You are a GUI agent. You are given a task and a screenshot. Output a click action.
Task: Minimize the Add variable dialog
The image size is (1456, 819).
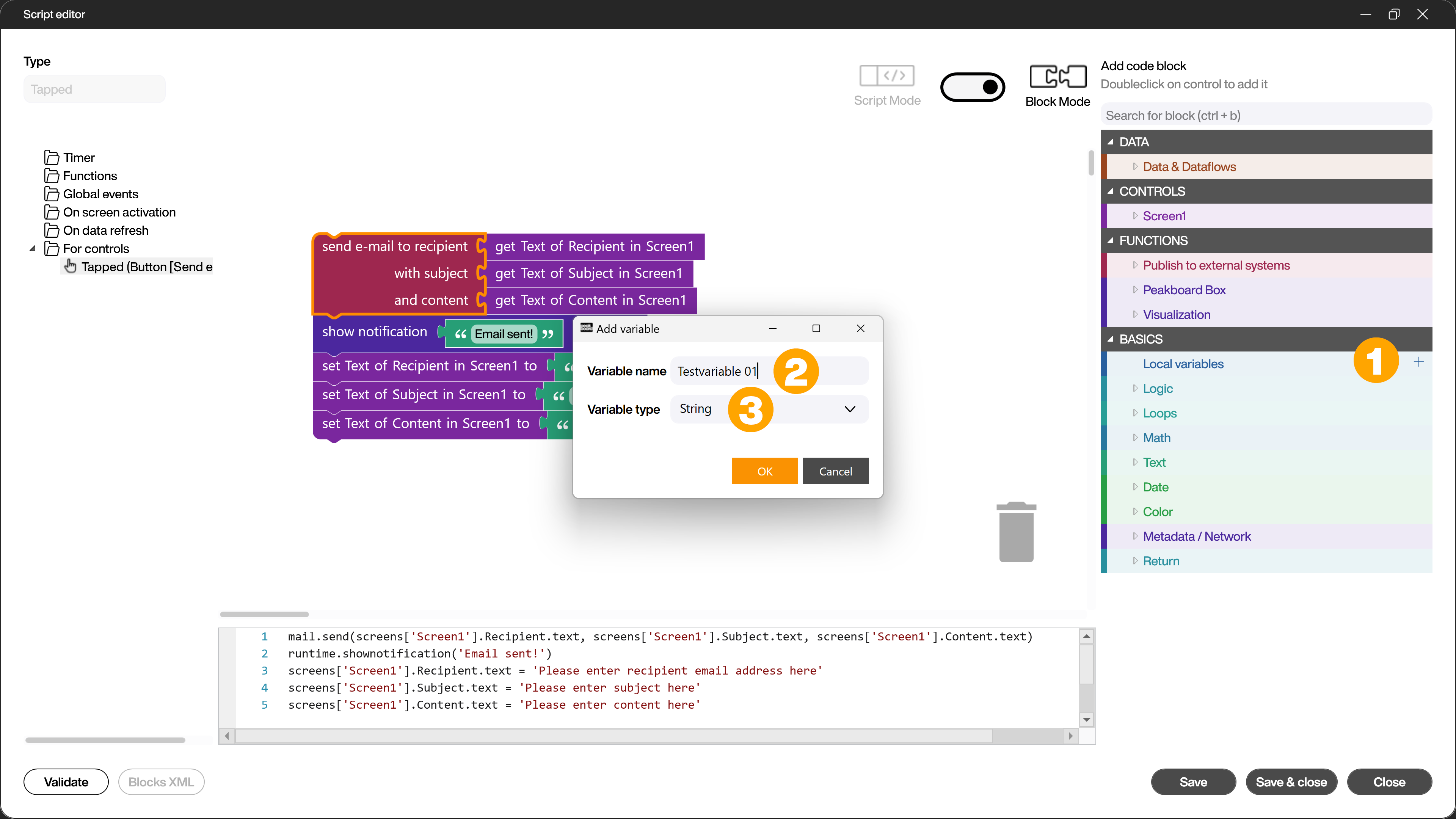773,328
